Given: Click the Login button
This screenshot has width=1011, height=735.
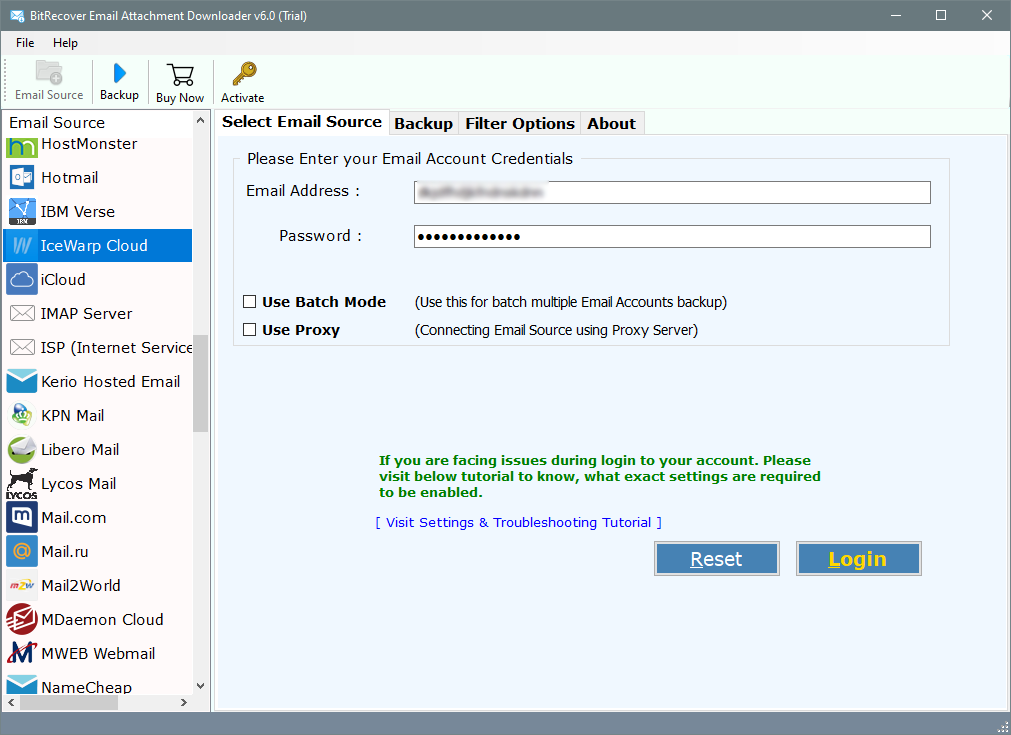Looking at the screenshot, I should click(858, 558).
